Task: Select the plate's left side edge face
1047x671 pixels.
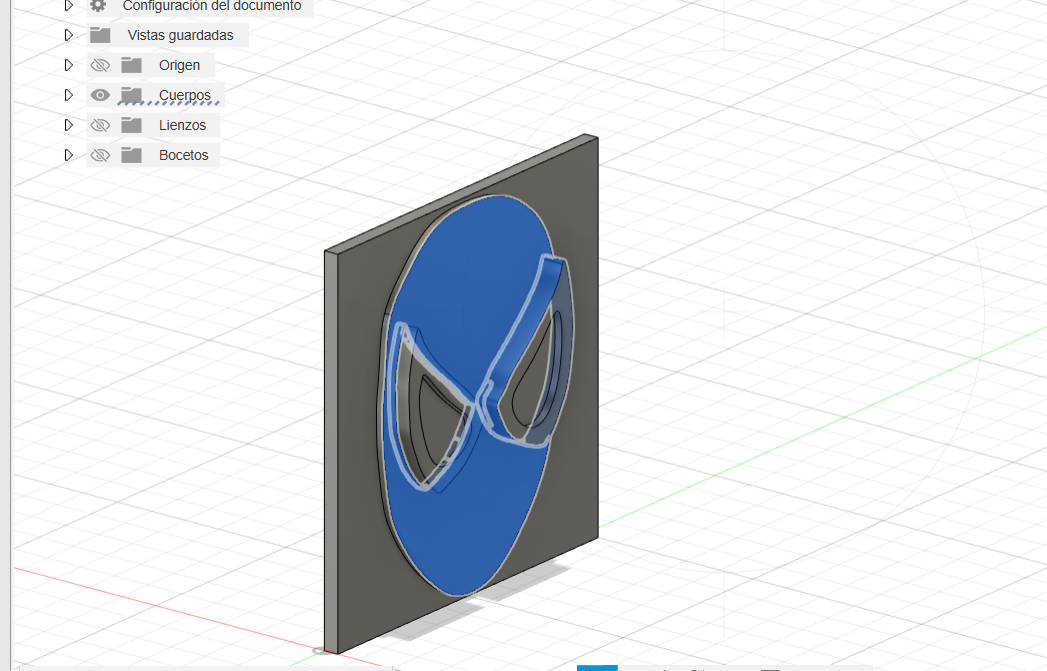Action: coord(331,454)
